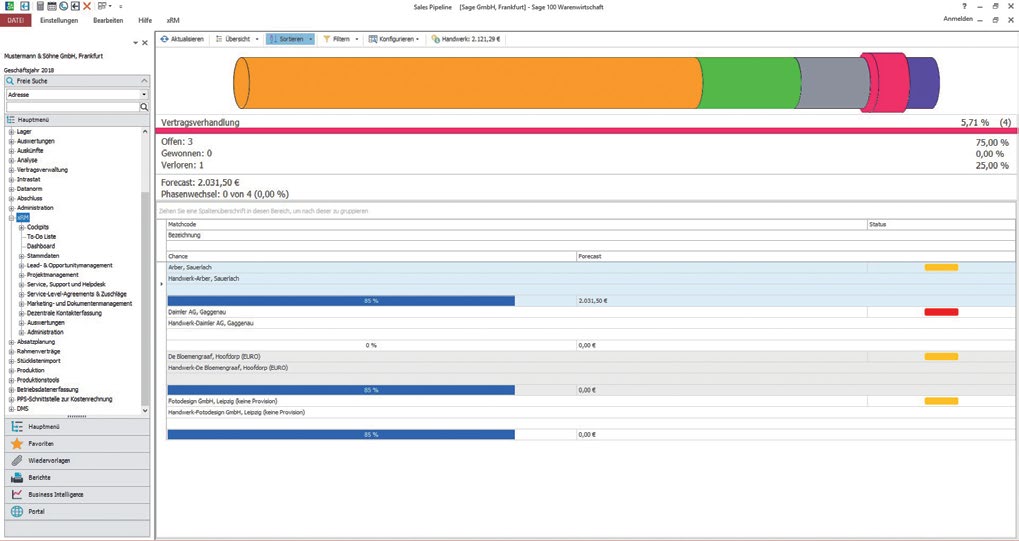The width and height of the screenshot is (1019, 541).
Task: Click the Favoriten star icon
Action: point(17,443)
